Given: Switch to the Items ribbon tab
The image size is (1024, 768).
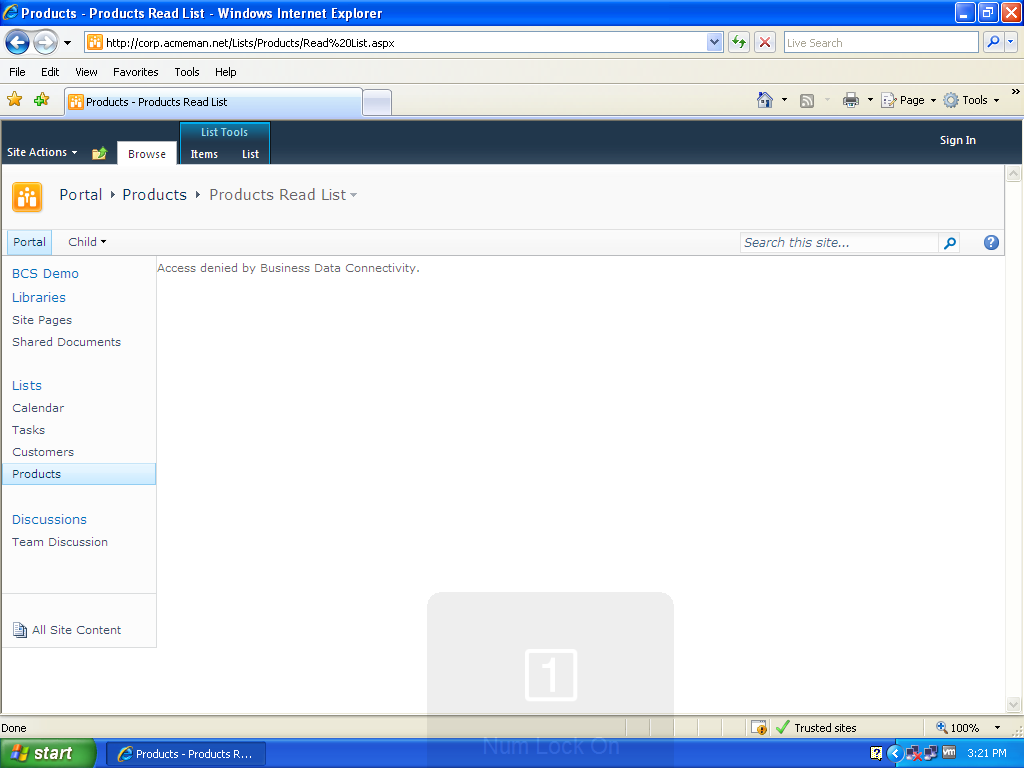Looking at the screenshot, I should pyautogui.click(x=204, y=154).
